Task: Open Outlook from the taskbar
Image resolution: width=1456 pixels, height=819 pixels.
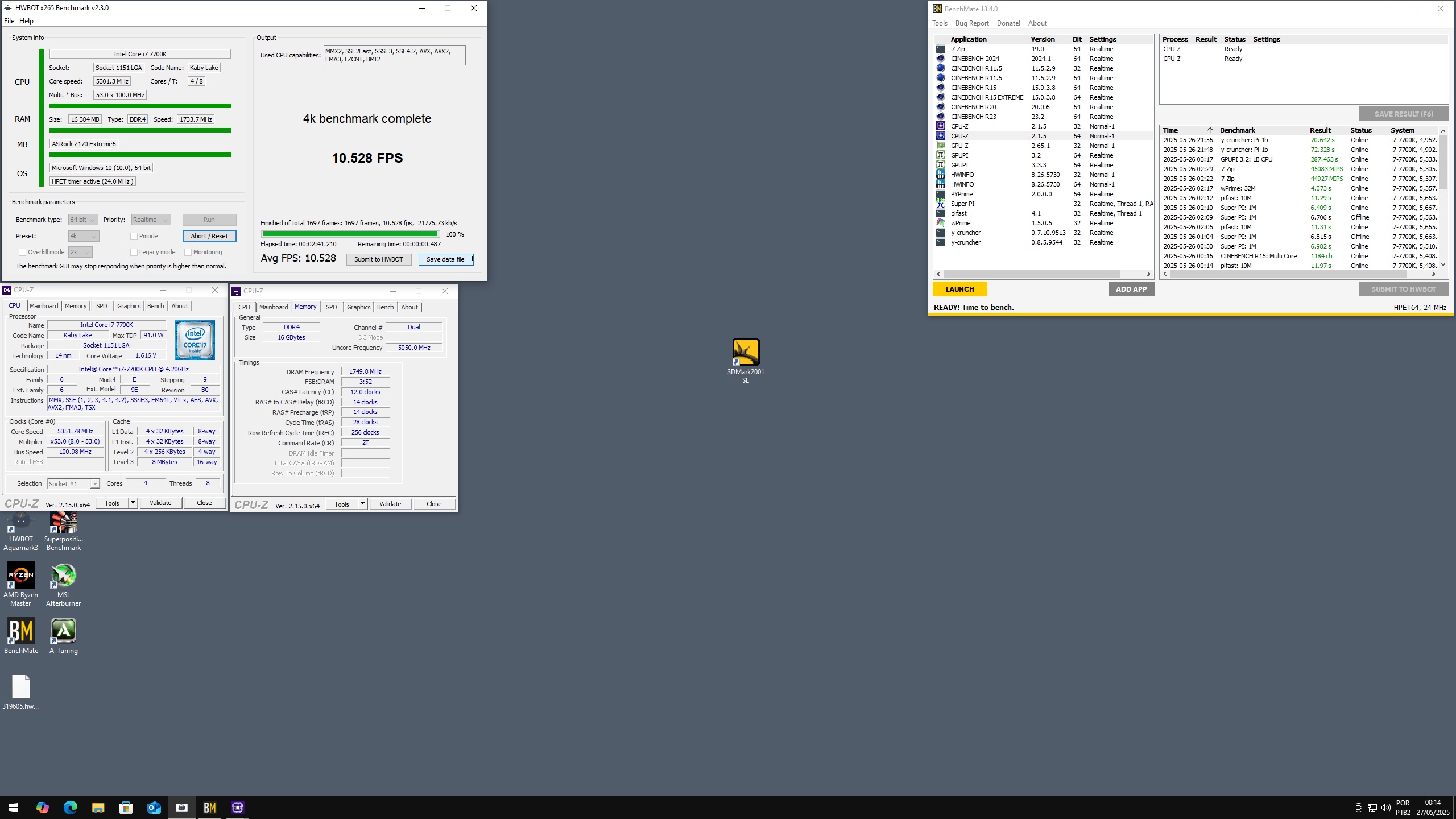Action: (154, 808)
